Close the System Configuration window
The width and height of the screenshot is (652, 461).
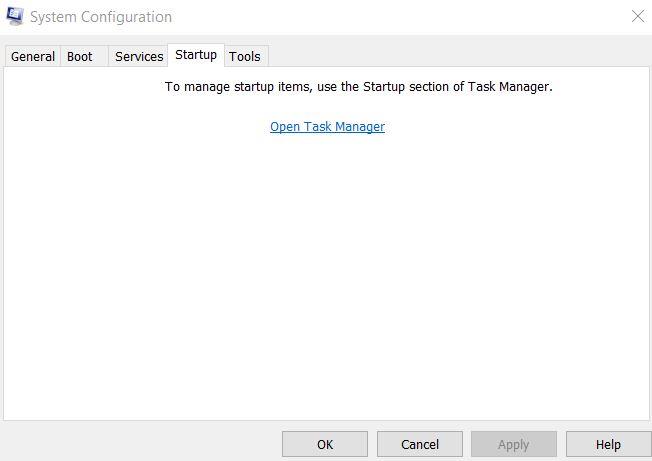[x=638, y=16]
